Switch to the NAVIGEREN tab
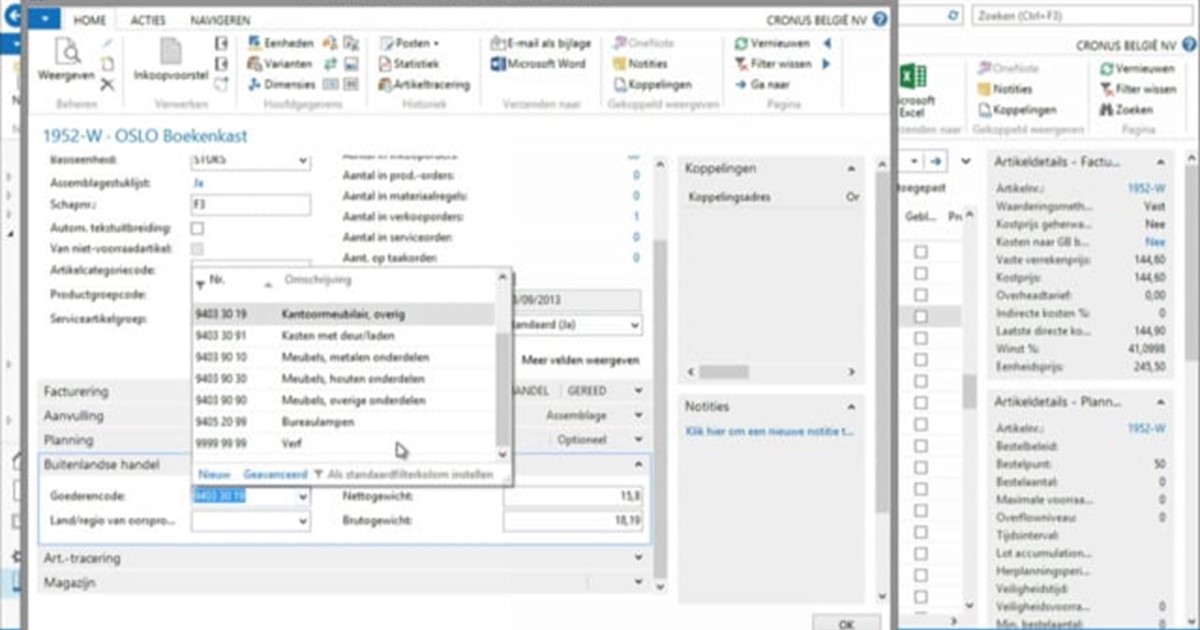Image resolution: width=1200 pixels, height=630 pixels. click(x=218, y=20)
